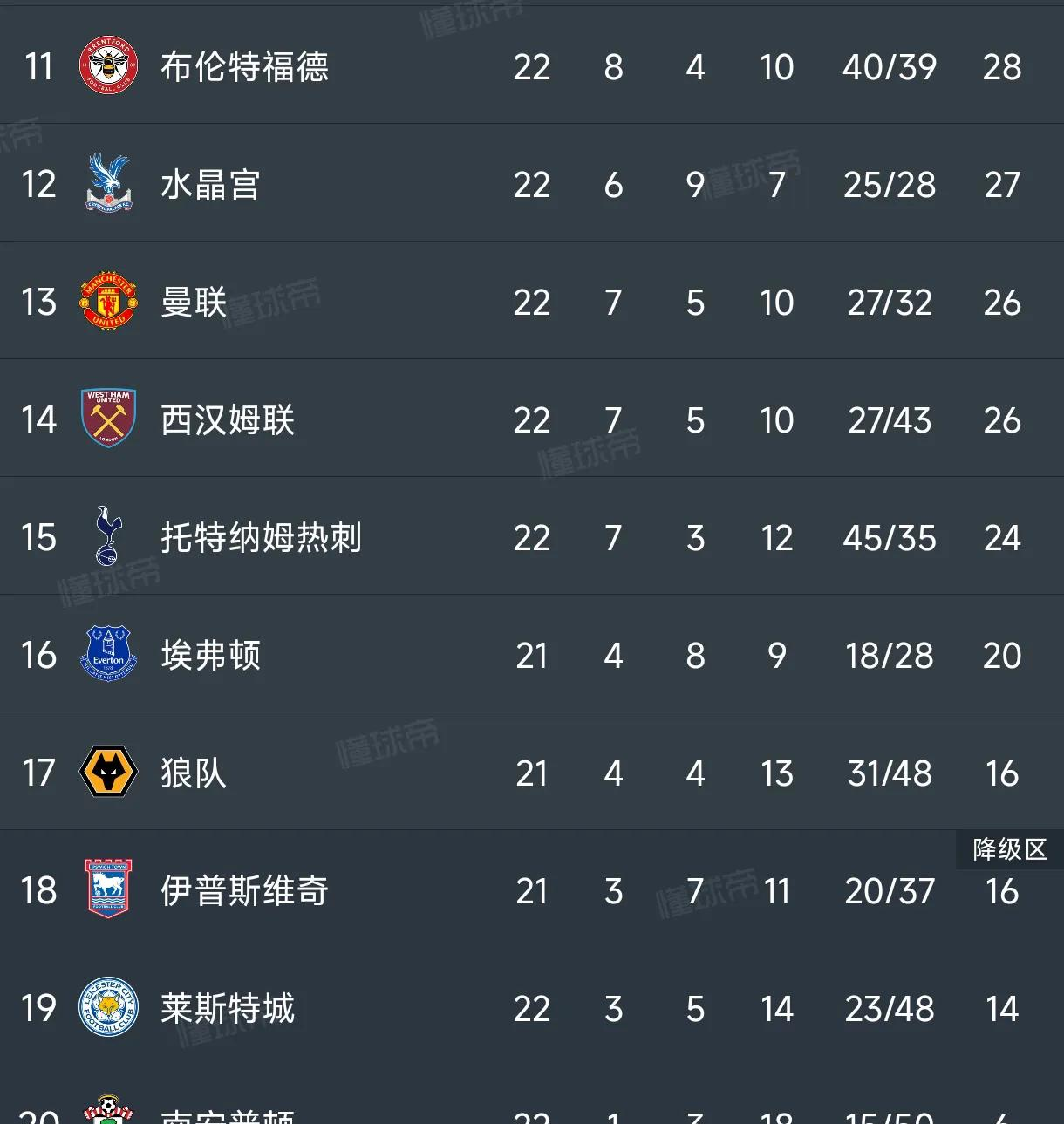The width and height of the screenshot is (1064, 1124).
Task: Open the 伊普斯维奇 team details
Action: point(245,890)
